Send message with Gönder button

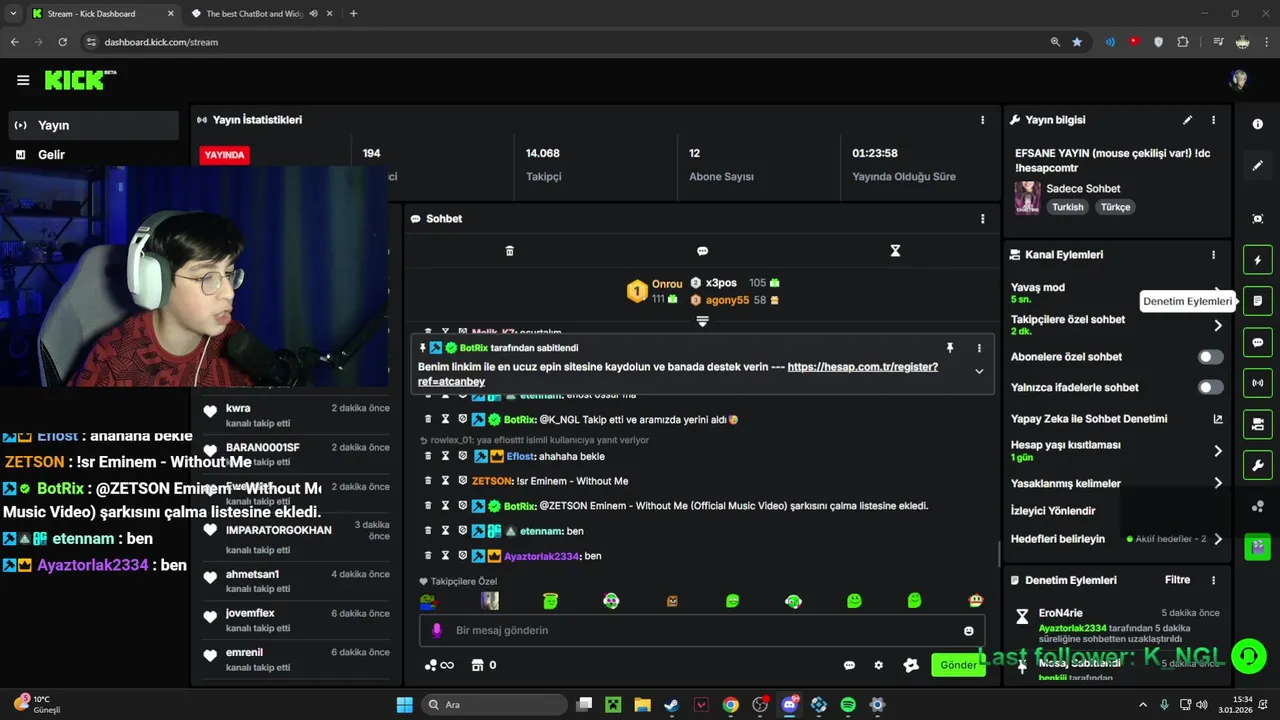[x=958, y=665]
